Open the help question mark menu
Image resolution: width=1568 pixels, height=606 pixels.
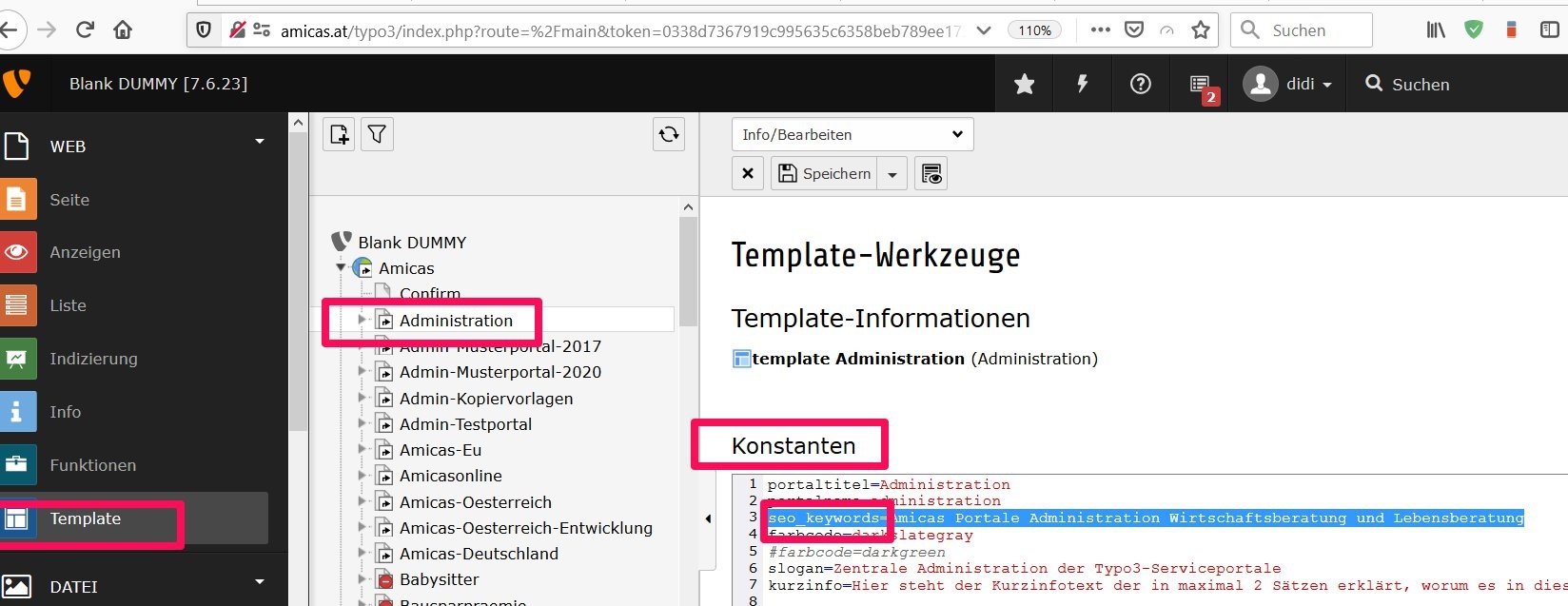pos(1140,85)
